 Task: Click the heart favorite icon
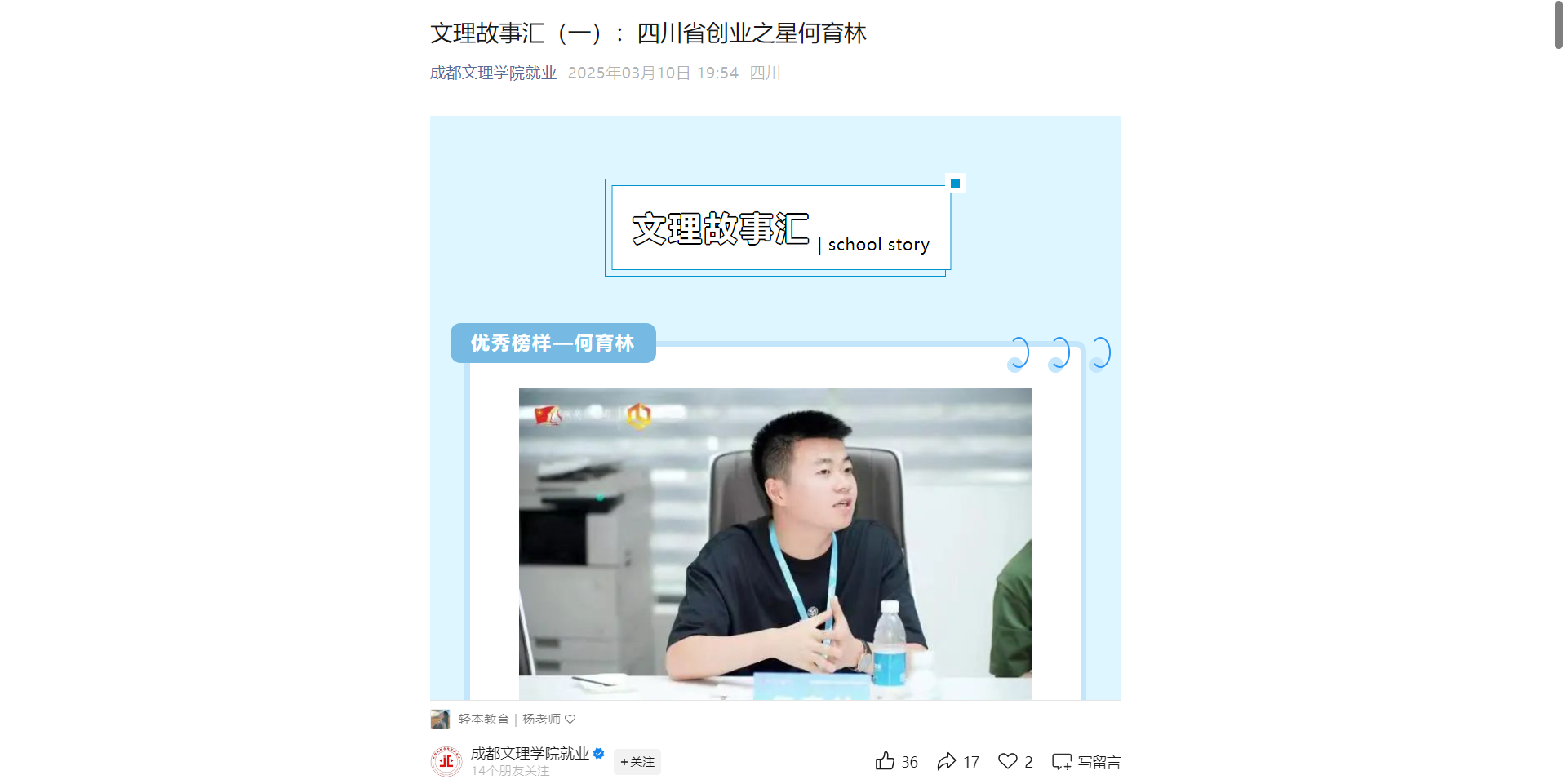[1008, 761]
